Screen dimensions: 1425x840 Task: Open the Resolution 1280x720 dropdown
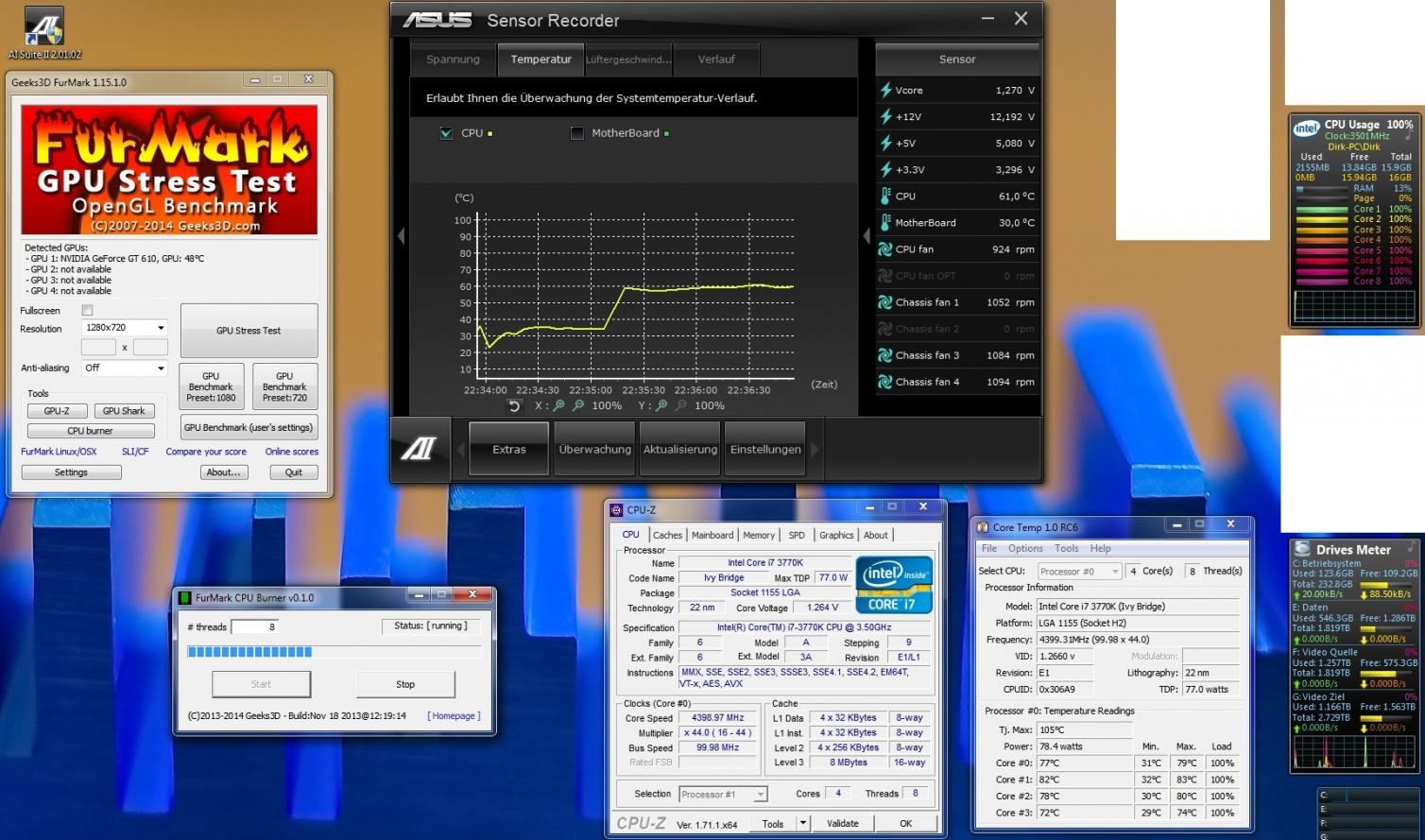pyautogui.click(x=125, y=328)
